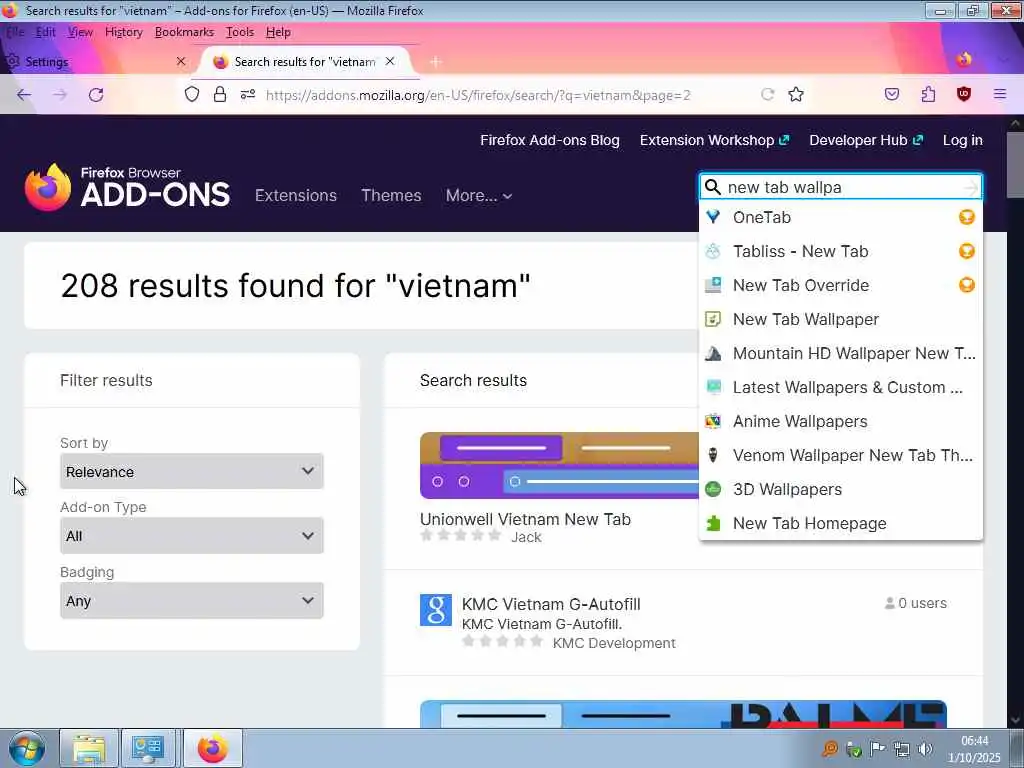Go to the Extensions section
Image resolution: width=1024 pixels, height=768 pixels.
tap(296, 195)
